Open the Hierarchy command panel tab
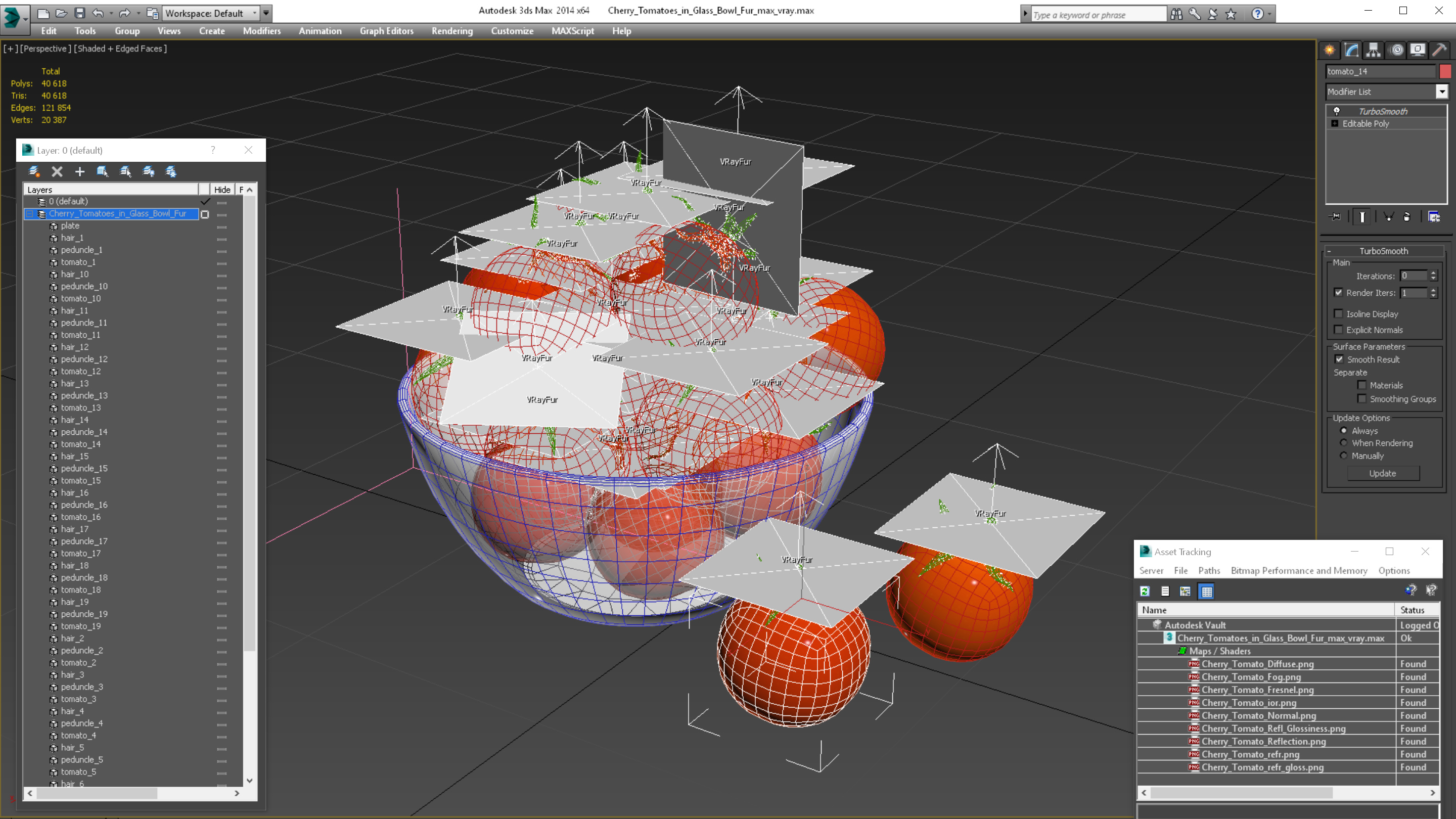 coord(1374,51)
